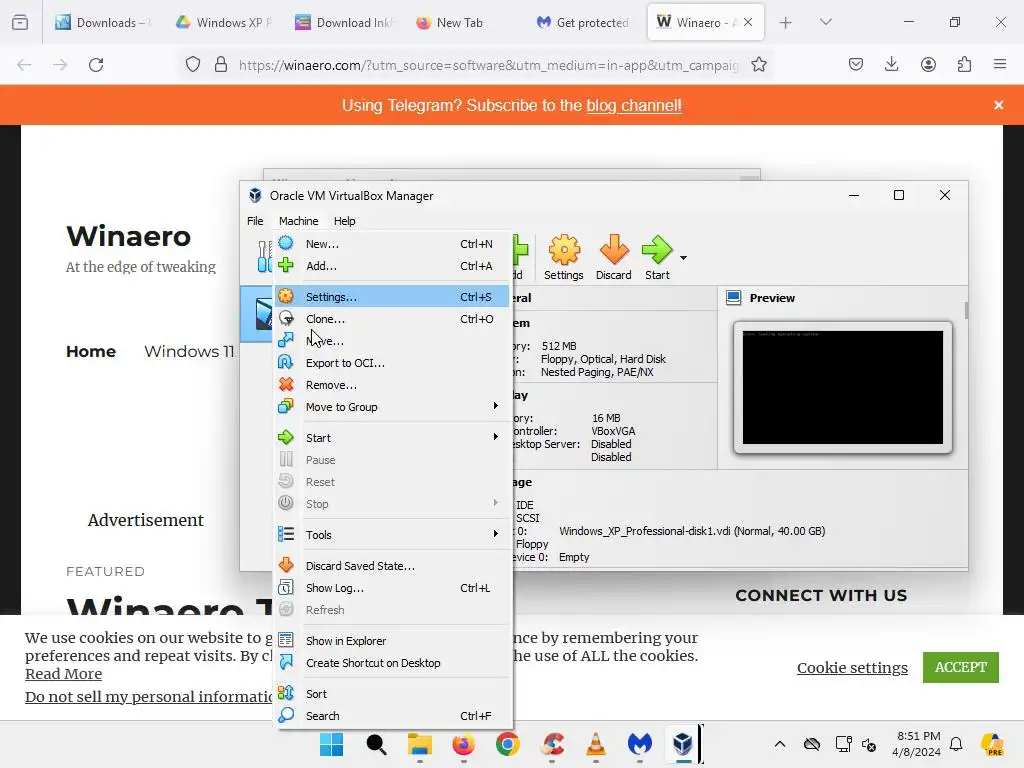Show hidden system tray icons chevron
This screenshot has width=1024, height=768.
click(x=780, y=744)
